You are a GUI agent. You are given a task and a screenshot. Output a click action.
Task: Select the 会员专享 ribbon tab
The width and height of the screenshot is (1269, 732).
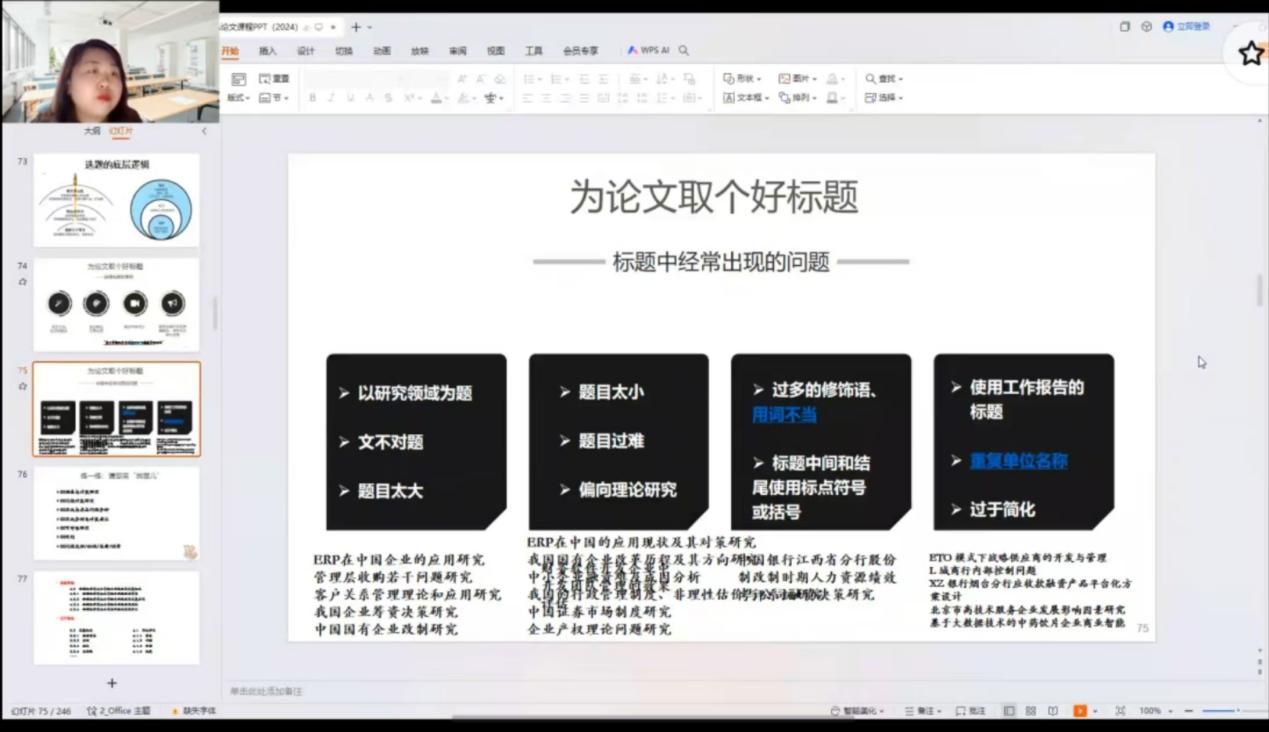click(581, 51)
